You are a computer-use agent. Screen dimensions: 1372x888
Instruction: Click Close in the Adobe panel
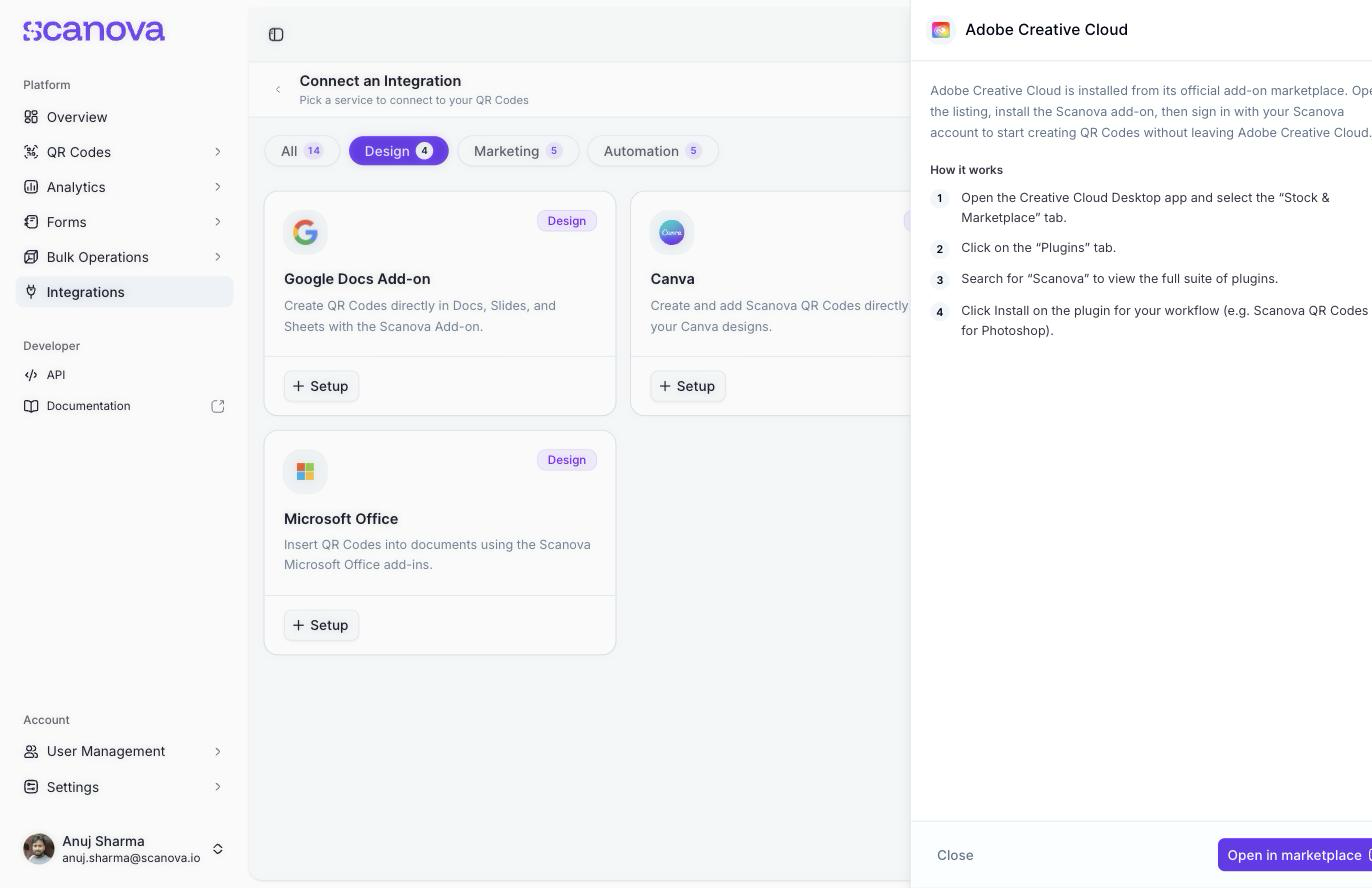click(955, 855)
